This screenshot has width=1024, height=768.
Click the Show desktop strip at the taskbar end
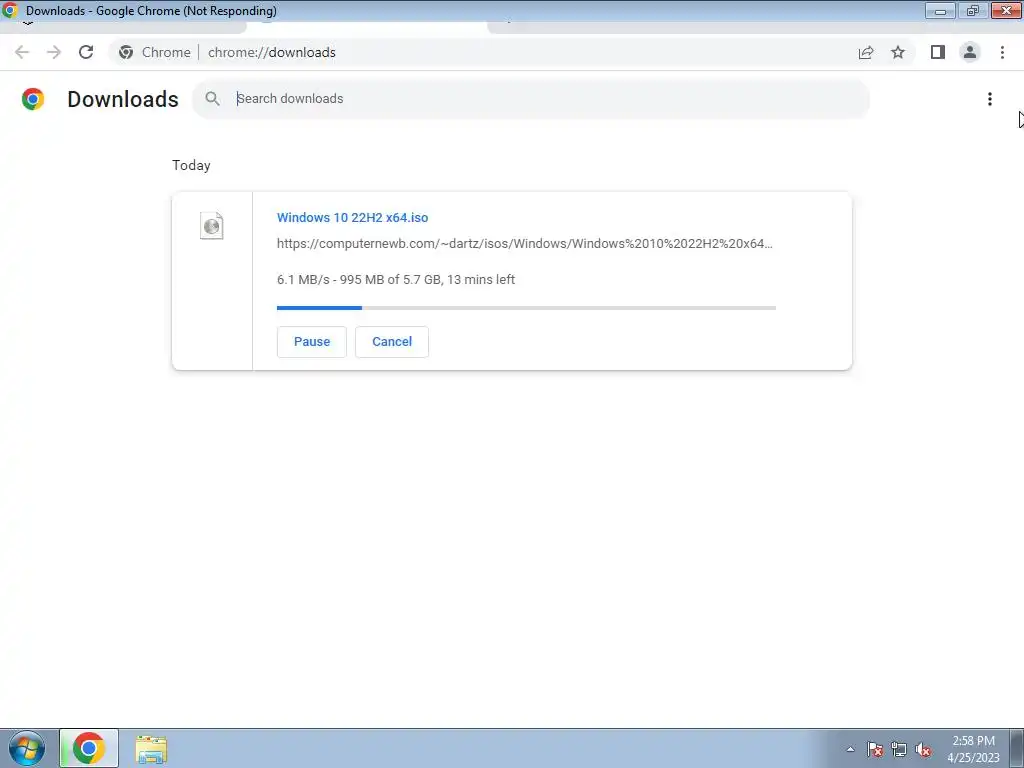[x=1017, y=748]
